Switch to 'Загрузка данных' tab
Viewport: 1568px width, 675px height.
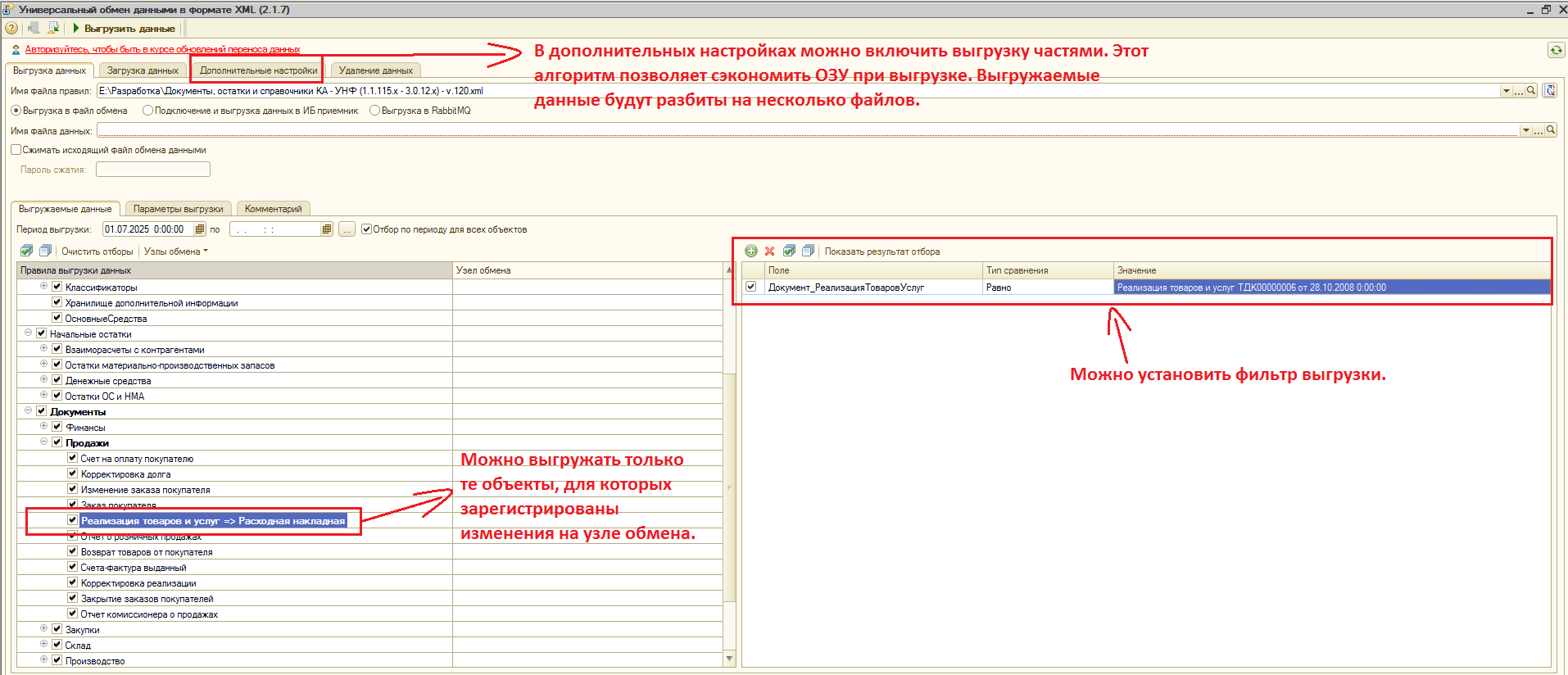(143, 70)
